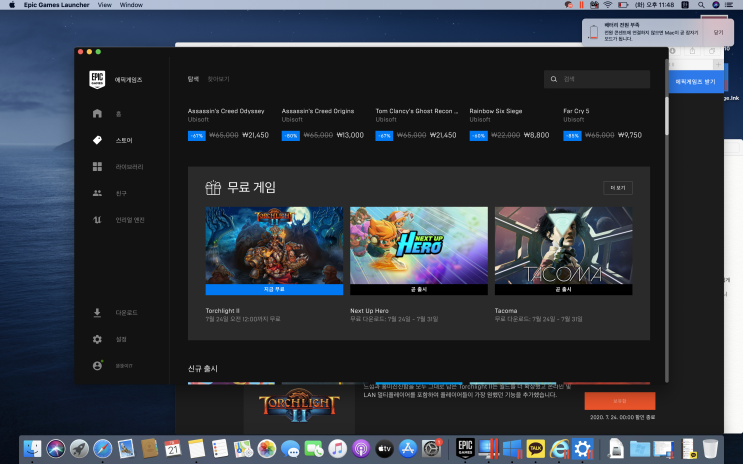Open Photos in the Dock
Viewport: 743px width, 464px height.
coord(267,448)
